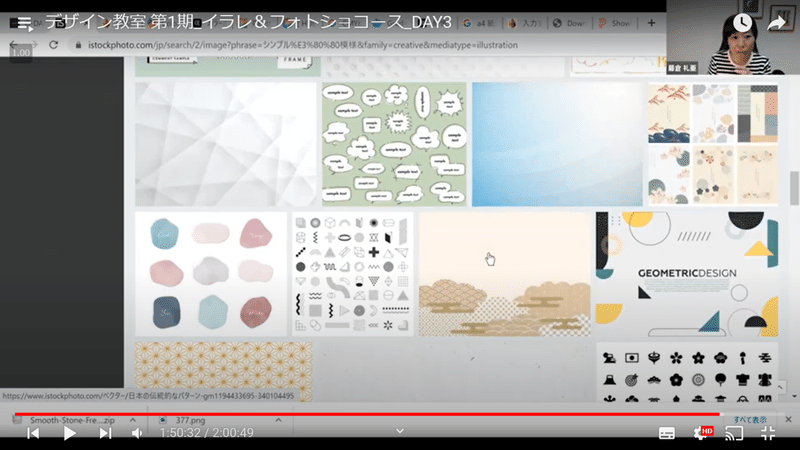This screenshot has width=800, height=450.
Task: Open the blue gradient background thumbnail
Action: click(x=557, y=144)
